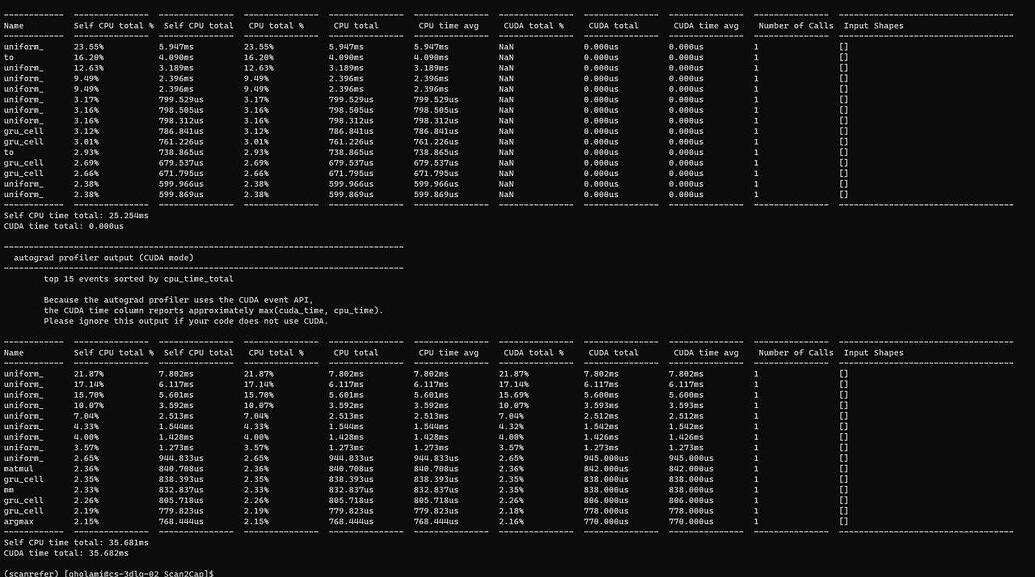The width and height of the screenshot is (1035, 577).
Task: Click the 'Name' column header in the upper table
Action: pyautogui.click(x=14, y=25)
